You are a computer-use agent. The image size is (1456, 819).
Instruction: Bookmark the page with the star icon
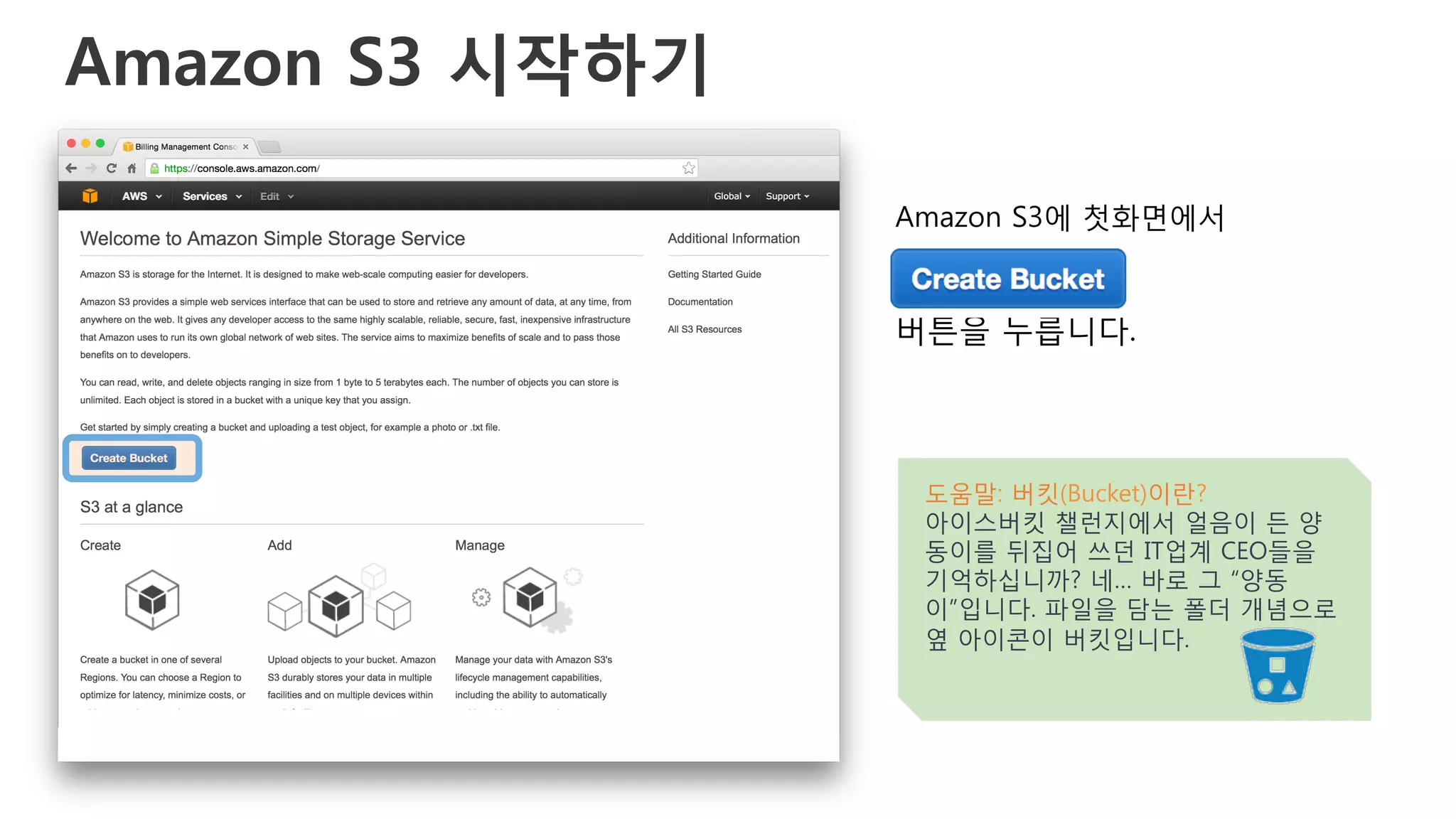[x=688, y=168]
